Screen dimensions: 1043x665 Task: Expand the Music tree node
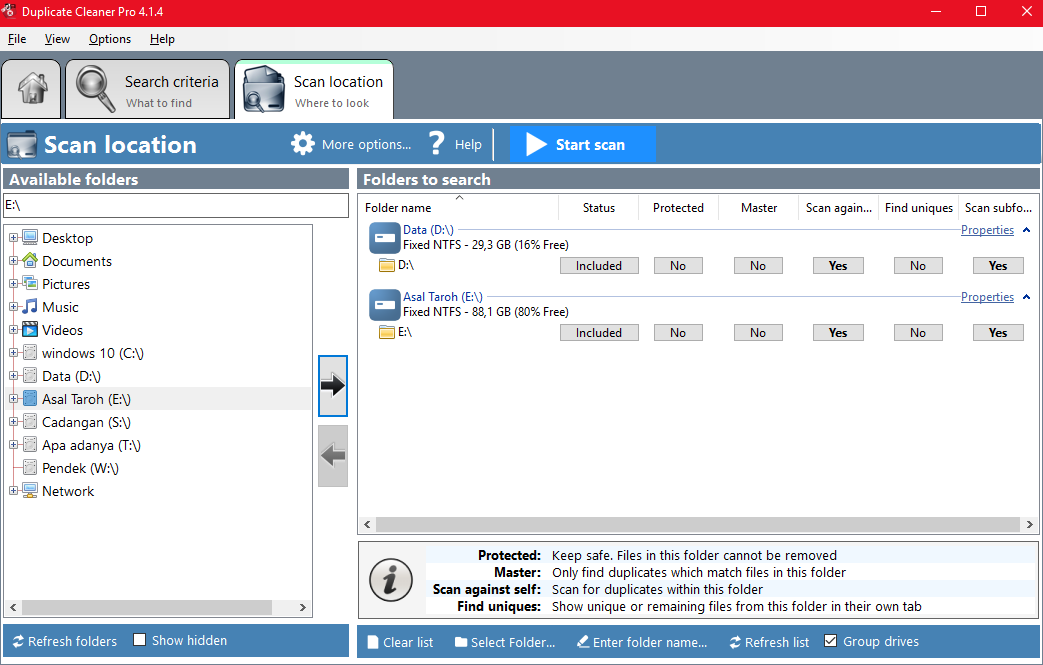click(13, 307)
